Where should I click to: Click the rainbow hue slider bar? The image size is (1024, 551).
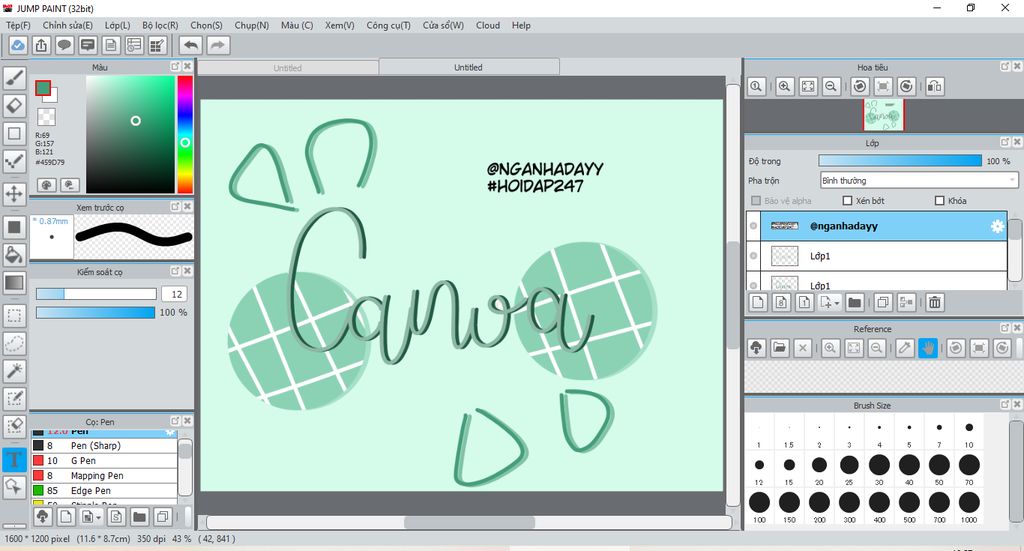click(x=185, y=134)
